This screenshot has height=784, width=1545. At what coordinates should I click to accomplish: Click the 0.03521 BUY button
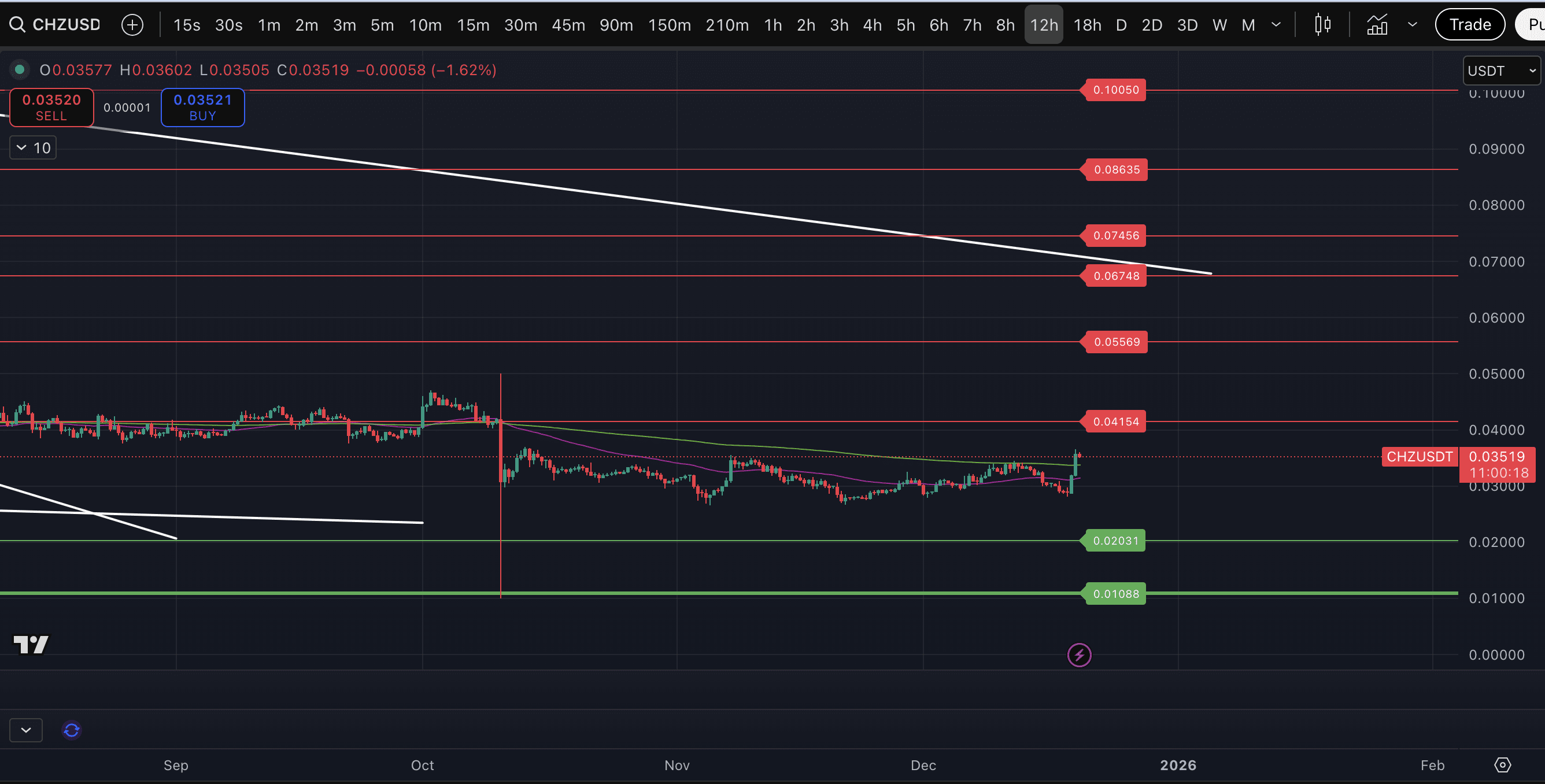(202, 108)
